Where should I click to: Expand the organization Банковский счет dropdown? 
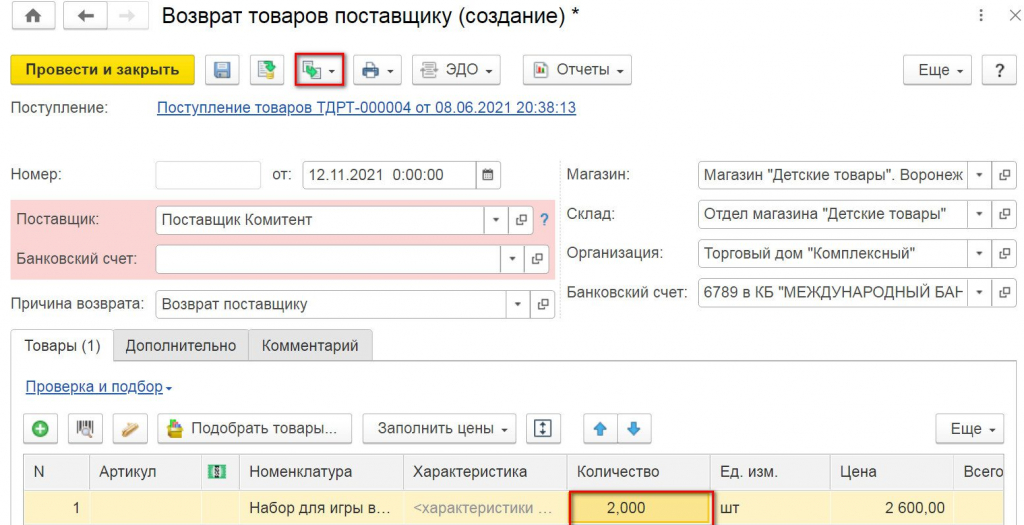[x=979, y=293]
